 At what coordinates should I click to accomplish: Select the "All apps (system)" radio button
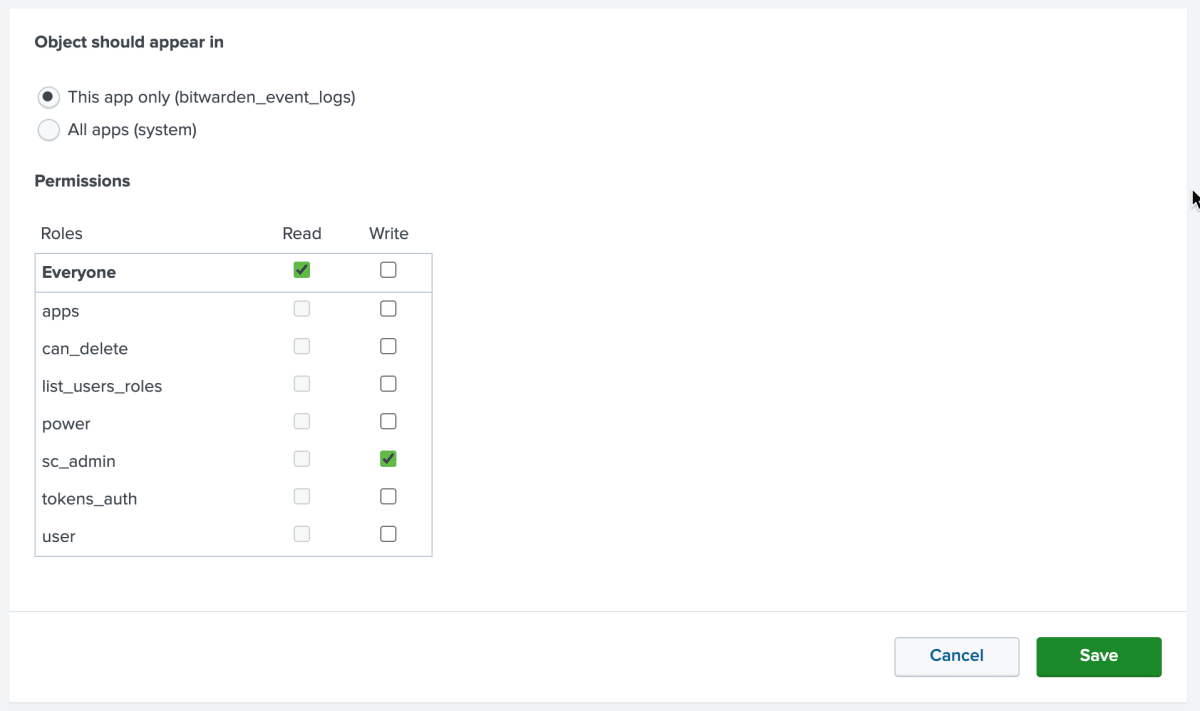49,130
